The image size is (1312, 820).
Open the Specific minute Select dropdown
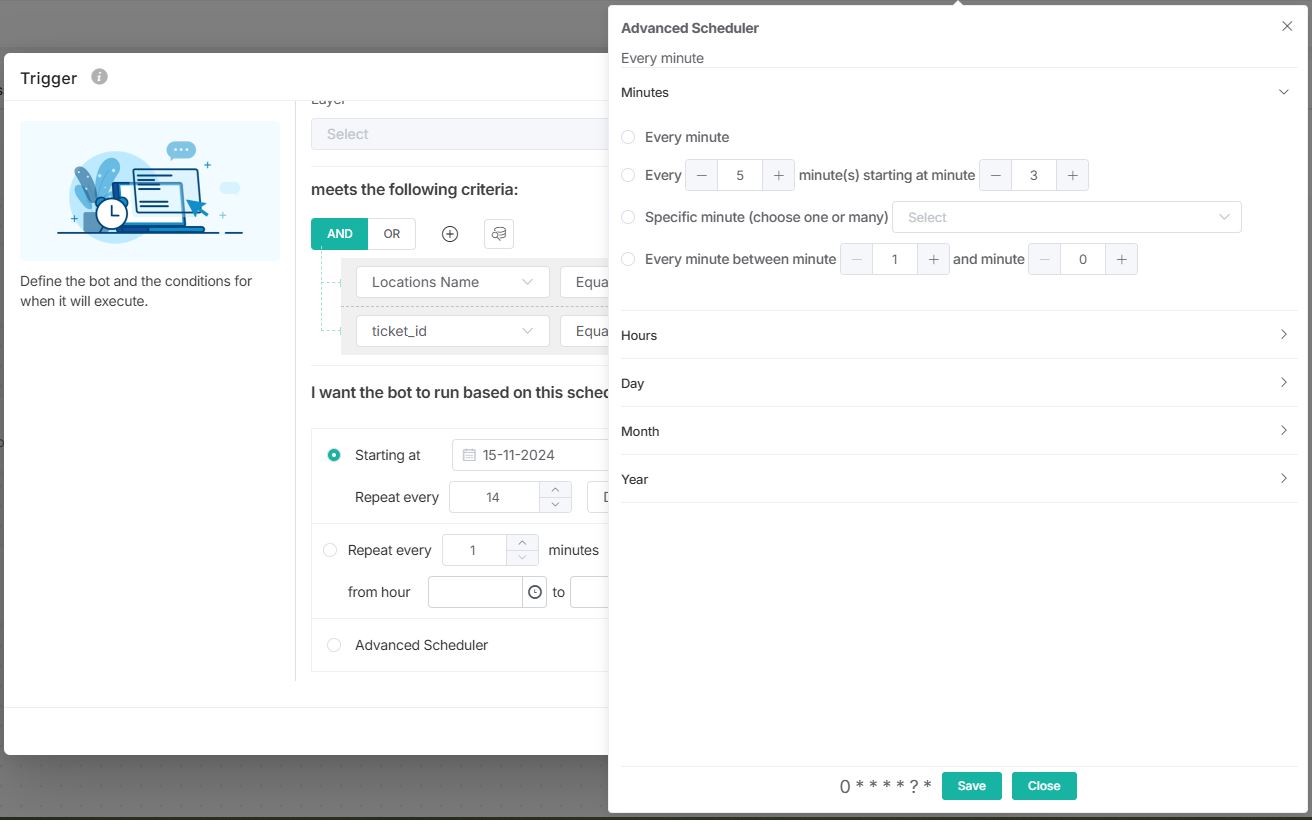tap(1066, 217)
